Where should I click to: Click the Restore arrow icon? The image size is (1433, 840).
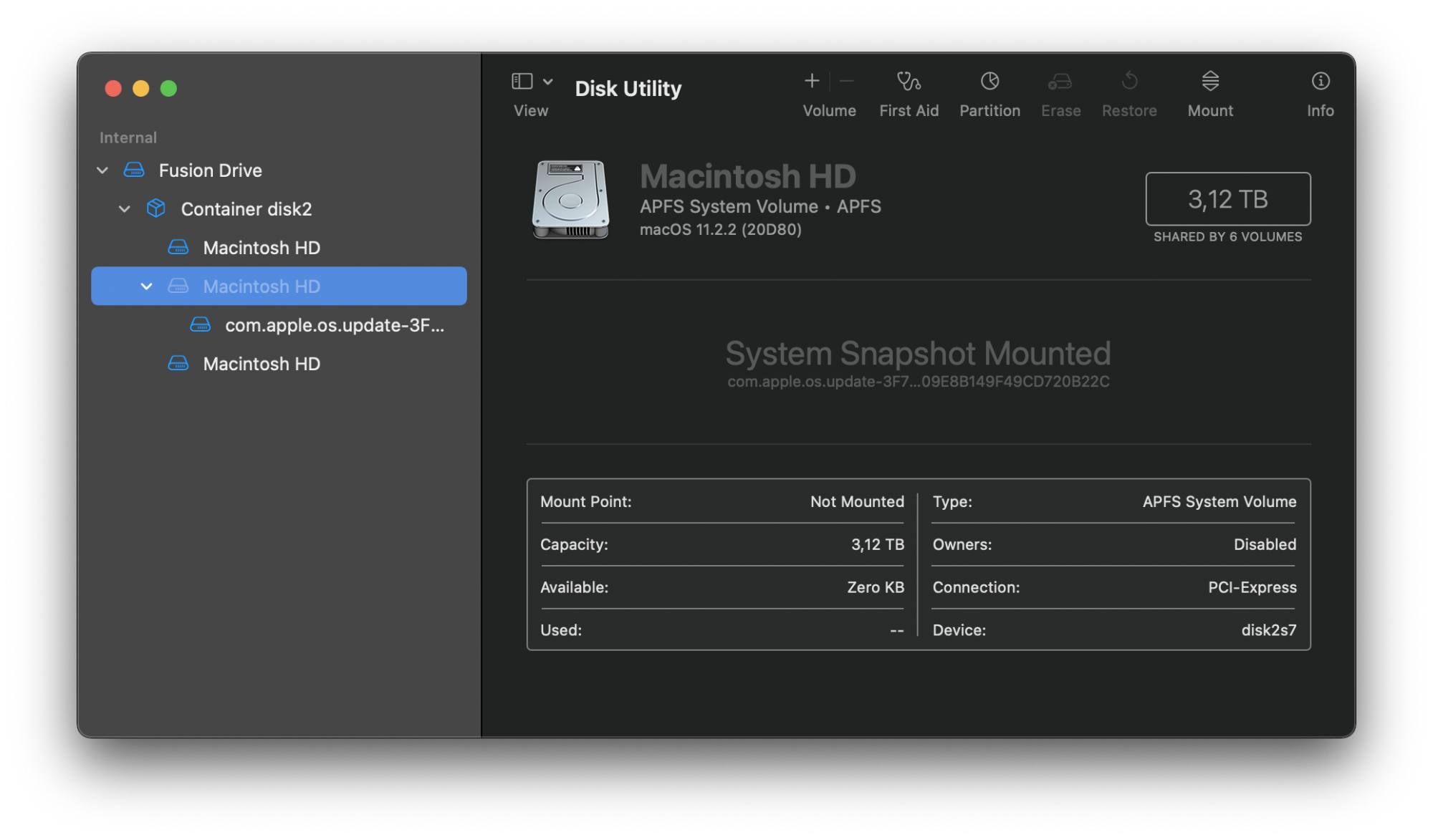click(x=1129, y=81)
